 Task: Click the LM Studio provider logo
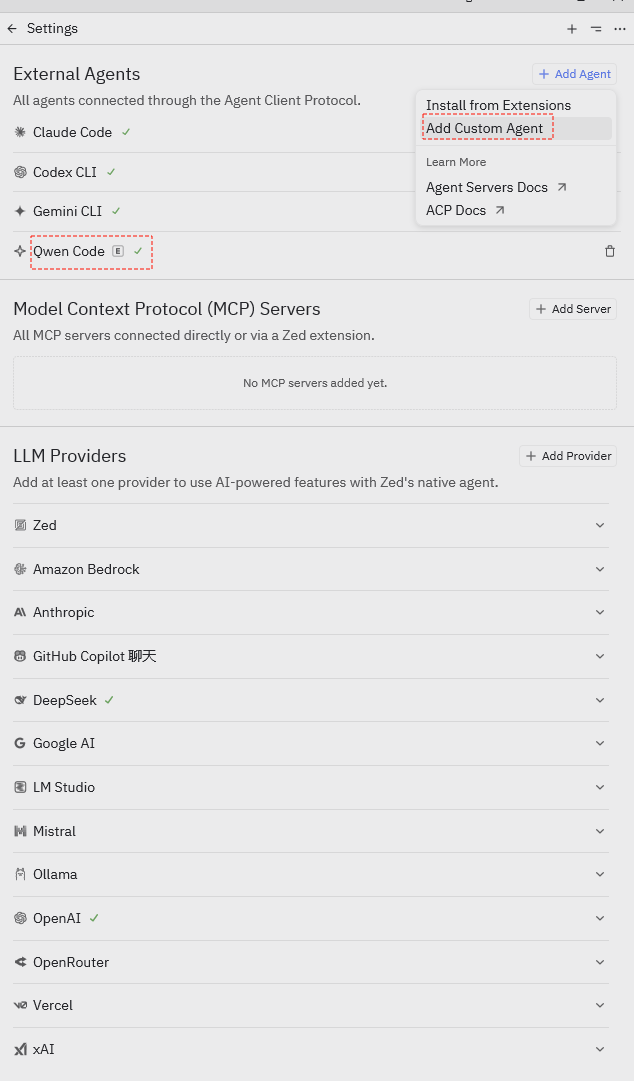point(20,787)
